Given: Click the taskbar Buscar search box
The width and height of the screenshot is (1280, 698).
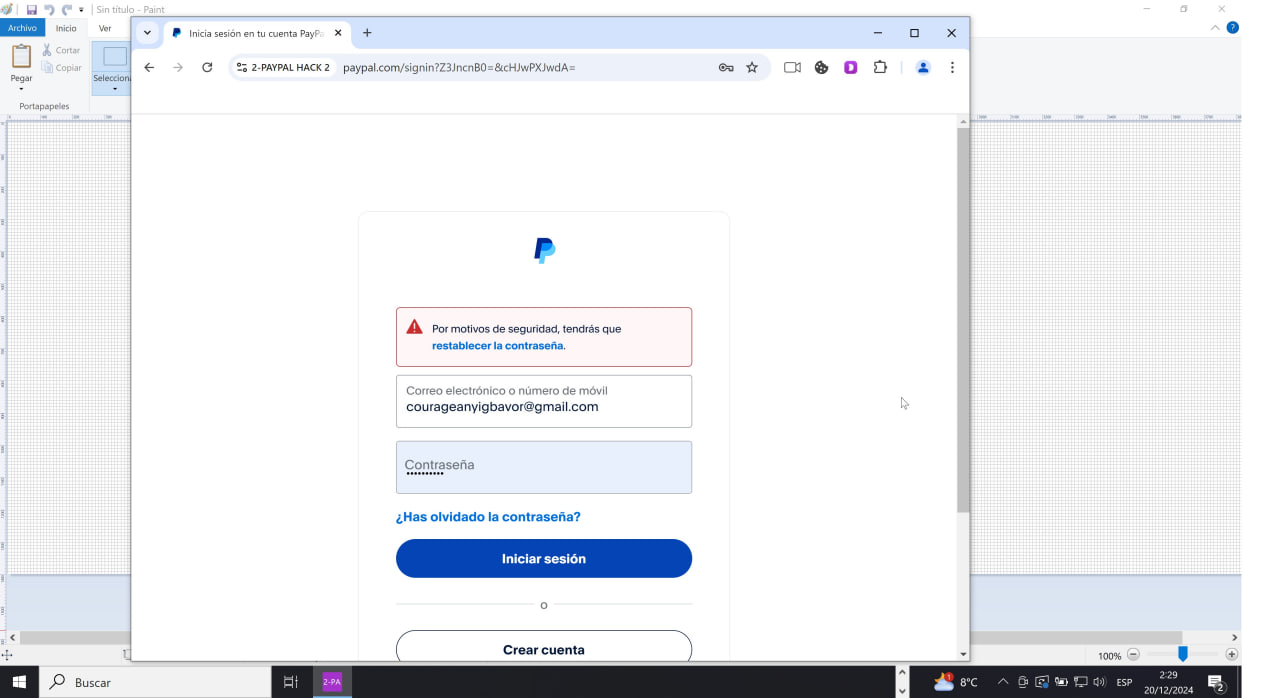Looking at the screenshot, I should pyautogui.click(x=155, y=682).
